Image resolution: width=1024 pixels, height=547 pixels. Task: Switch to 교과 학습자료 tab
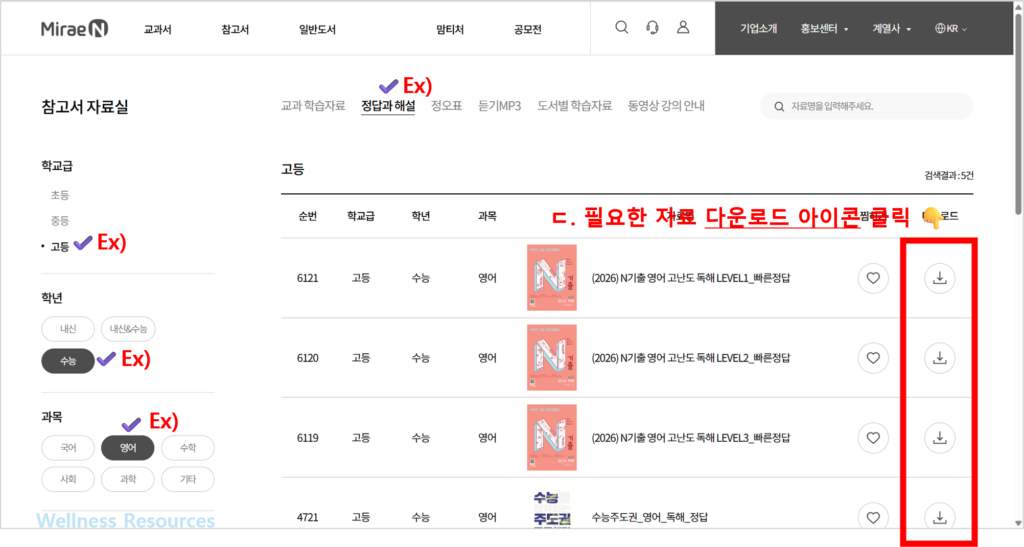(313, 106)
